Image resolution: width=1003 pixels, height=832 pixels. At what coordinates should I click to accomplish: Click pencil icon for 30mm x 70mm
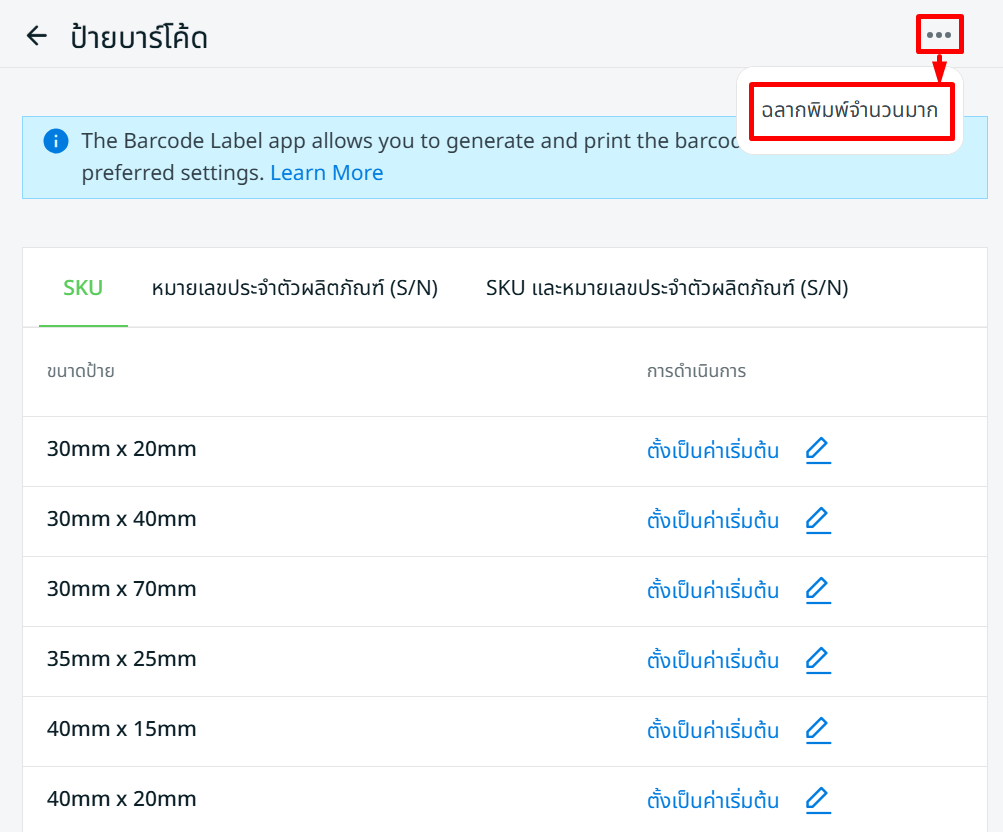818,590
